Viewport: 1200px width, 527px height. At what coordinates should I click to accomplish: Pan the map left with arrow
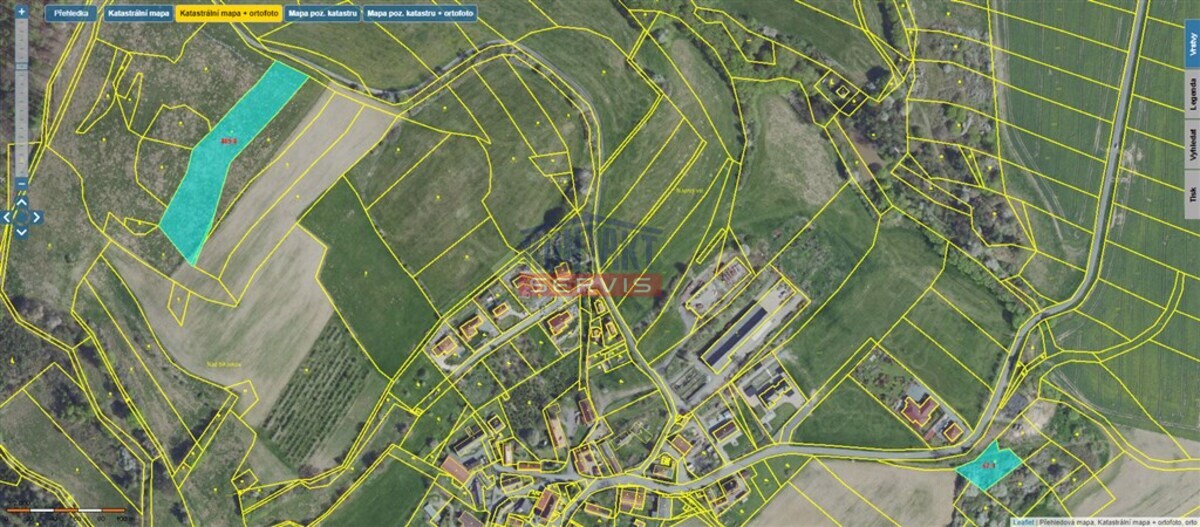tap(6, 216)
